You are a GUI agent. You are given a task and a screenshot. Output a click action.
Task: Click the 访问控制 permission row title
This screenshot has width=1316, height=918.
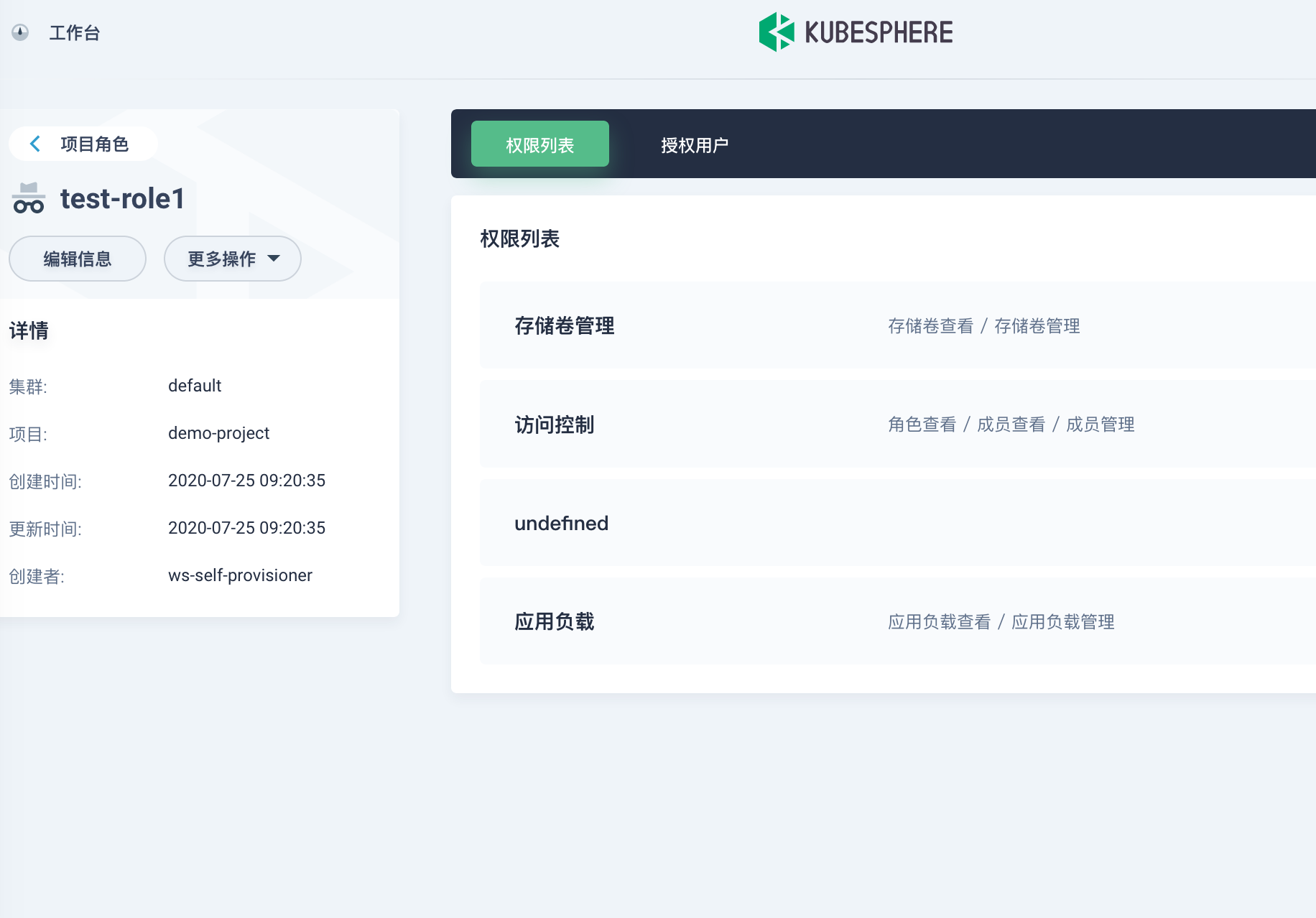[555, 425]
